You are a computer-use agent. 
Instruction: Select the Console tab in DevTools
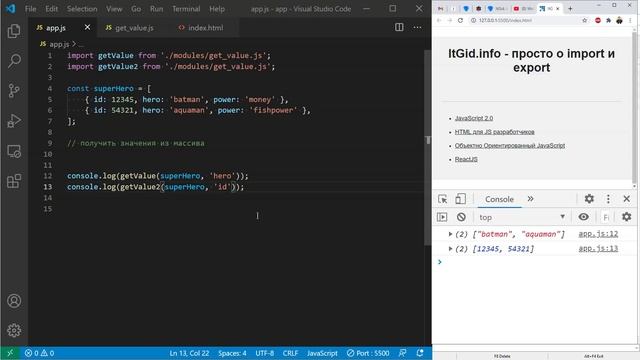click(499, 199)
